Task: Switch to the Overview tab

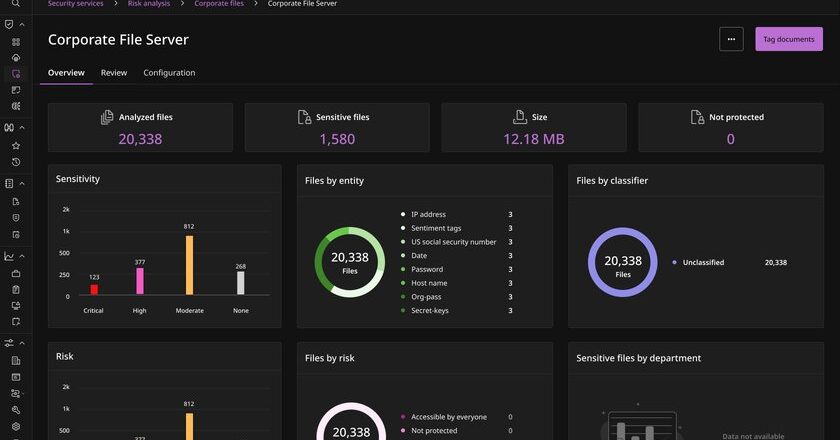Action: coord(66,73)
